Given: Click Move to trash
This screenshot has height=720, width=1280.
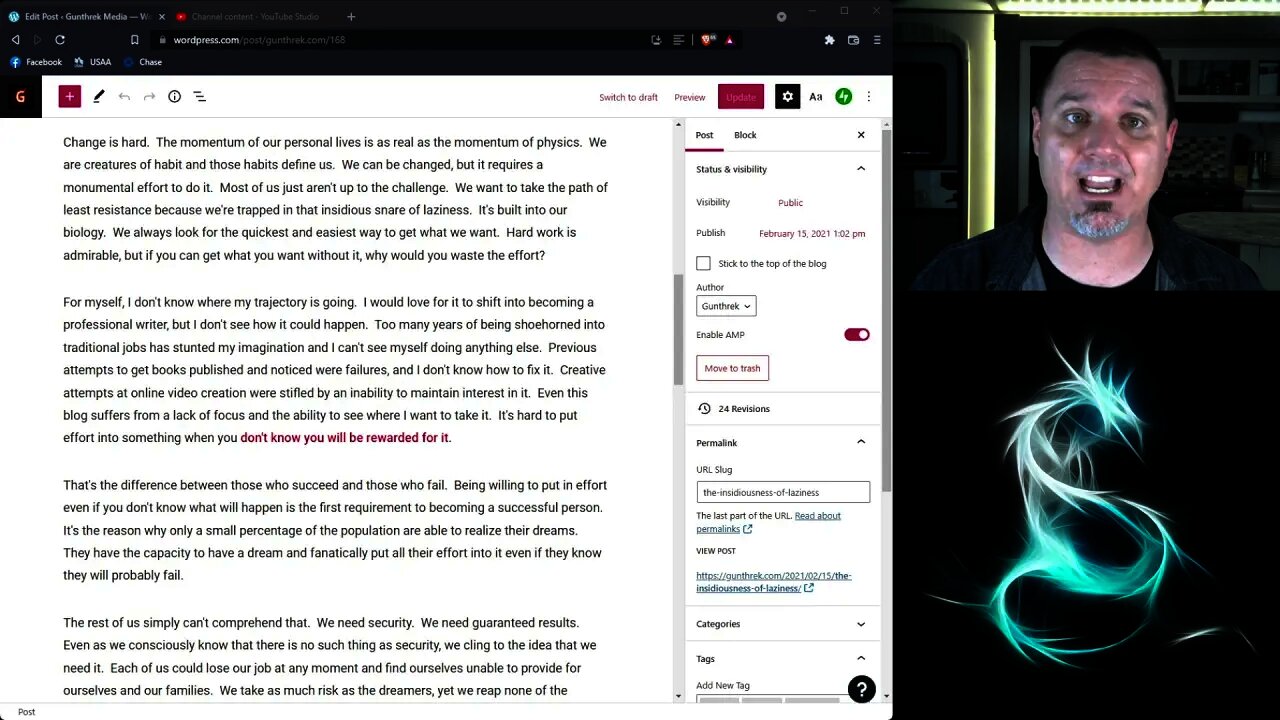Looking at the screenshot, I should pyautogui.click(x=732, y=368).
